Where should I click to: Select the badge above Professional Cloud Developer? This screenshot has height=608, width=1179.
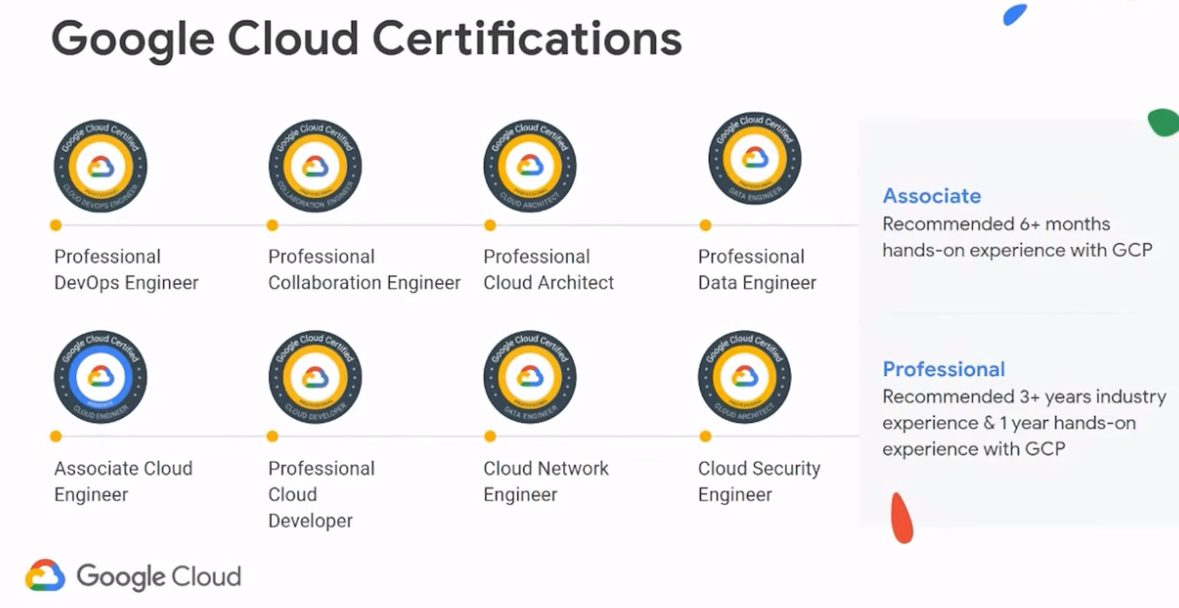(315, 377)
